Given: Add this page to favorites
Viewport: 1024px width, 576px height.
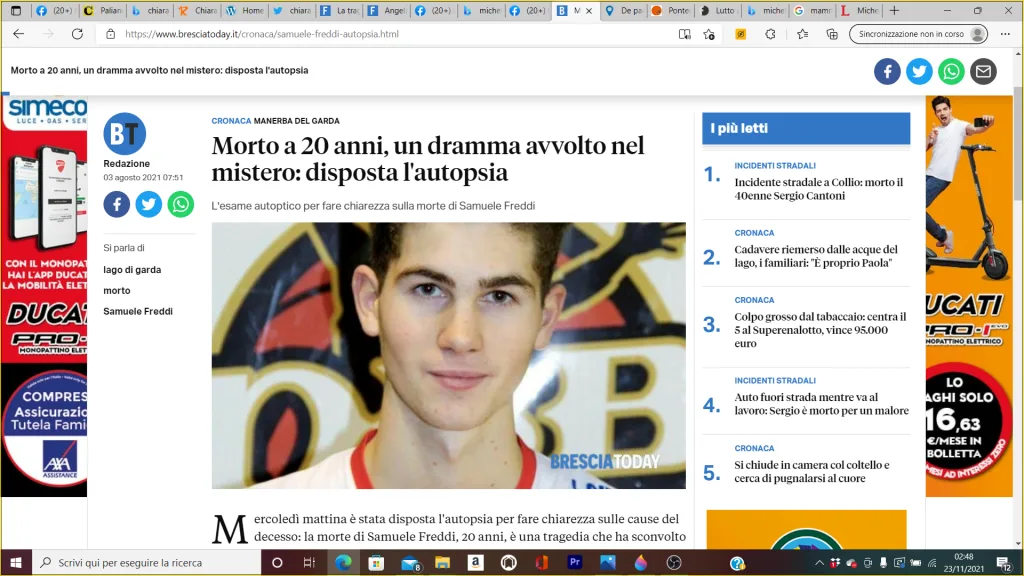Looking at the screenshot, I should 709,34.
